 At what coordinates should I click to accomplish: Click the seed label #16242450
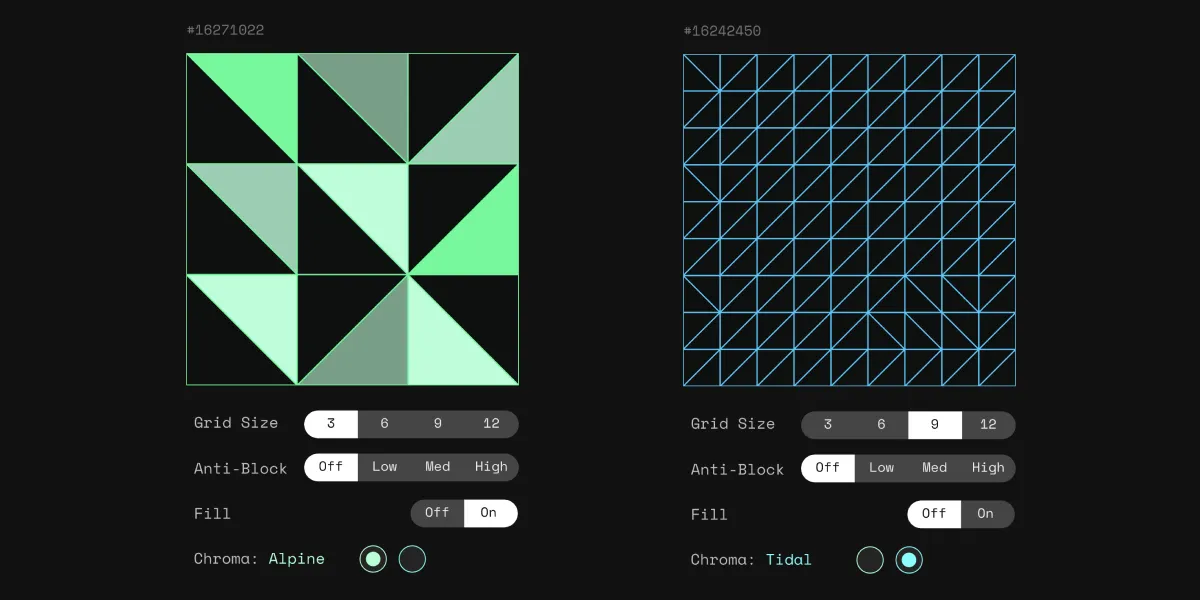722,31
